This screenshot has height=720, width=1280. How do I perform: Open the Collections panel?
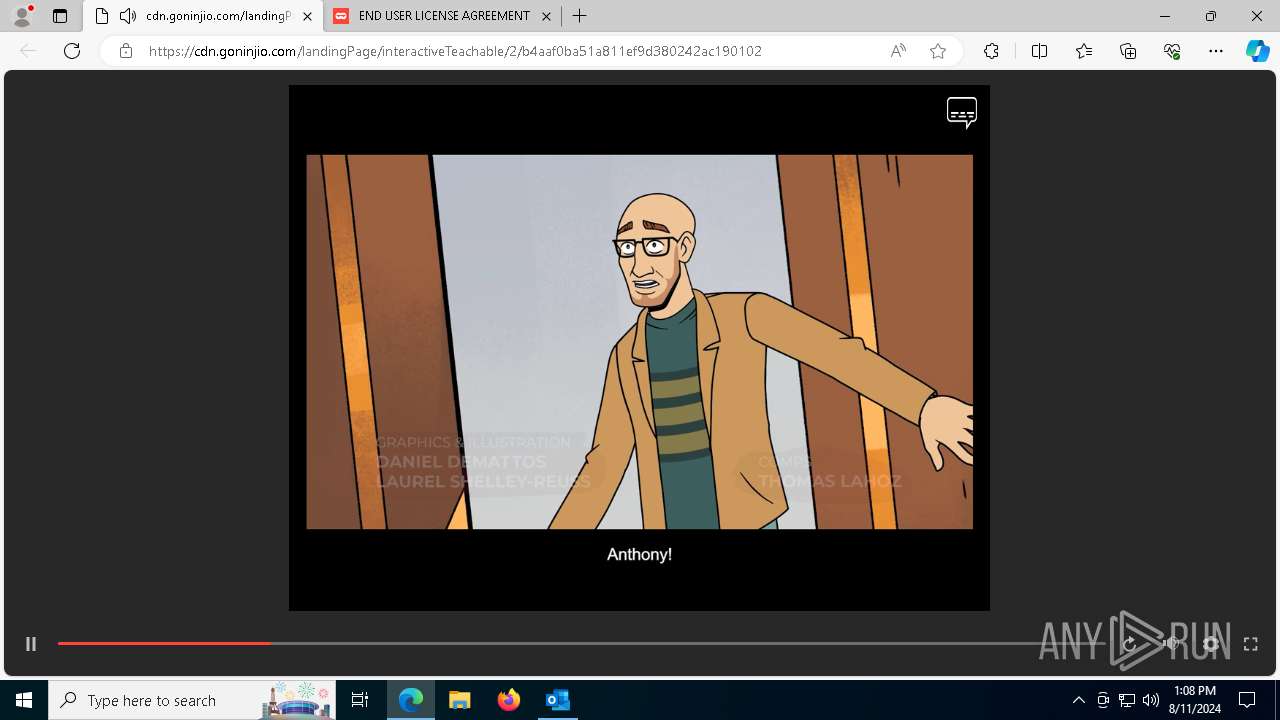click(x=1128, y=51)
